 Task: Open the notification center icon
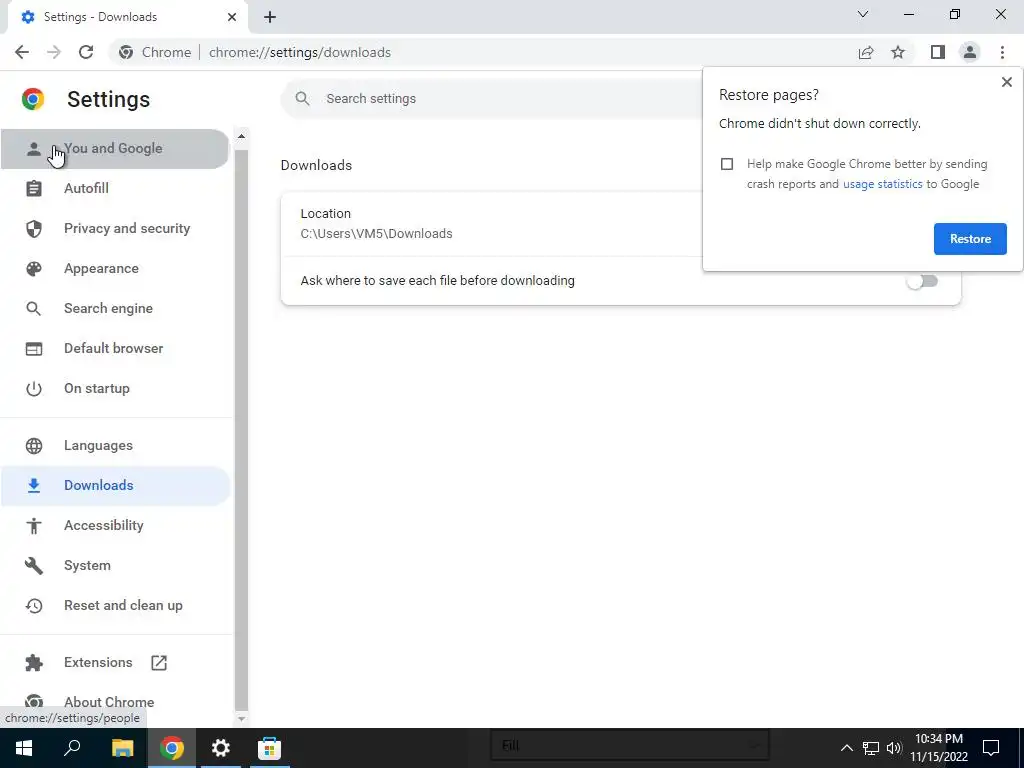pyautogui.click(x=991, y=748)
